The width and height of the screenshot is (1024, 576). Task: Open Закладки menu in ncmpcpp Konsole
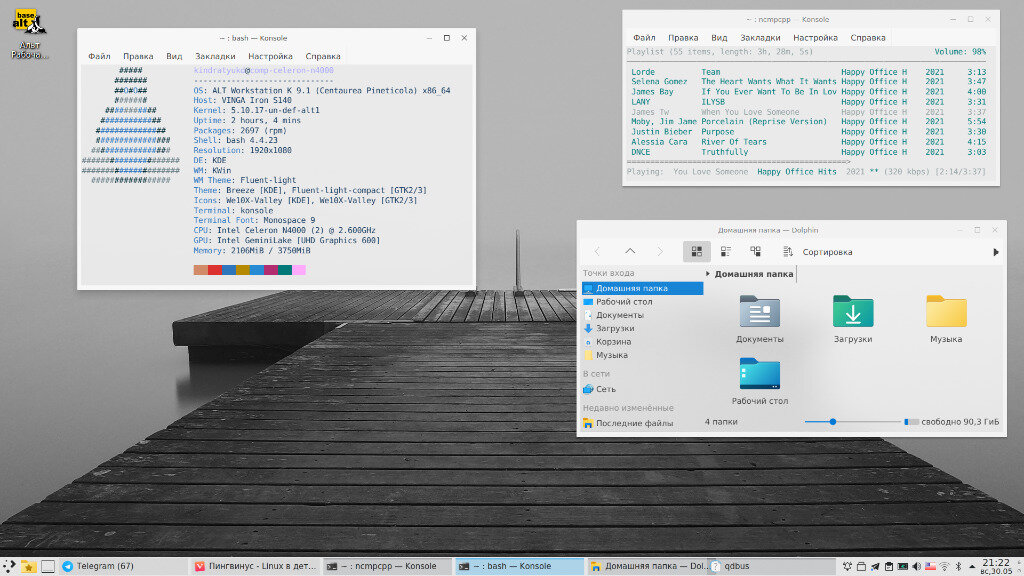pyautogui.click(x=760, y=38)
